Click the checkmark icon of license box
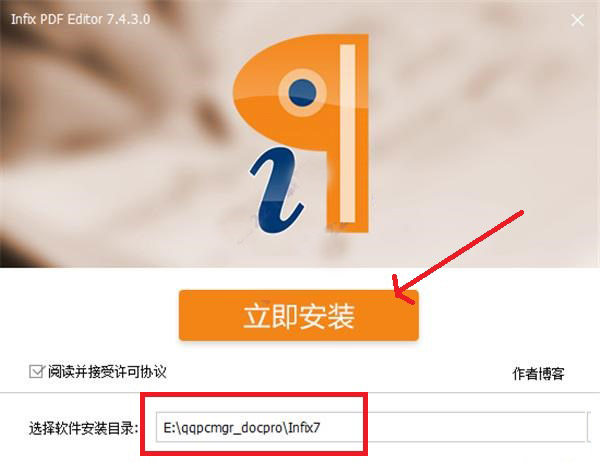The width and height of the screenshot is (600, 463). pos(37,371)
